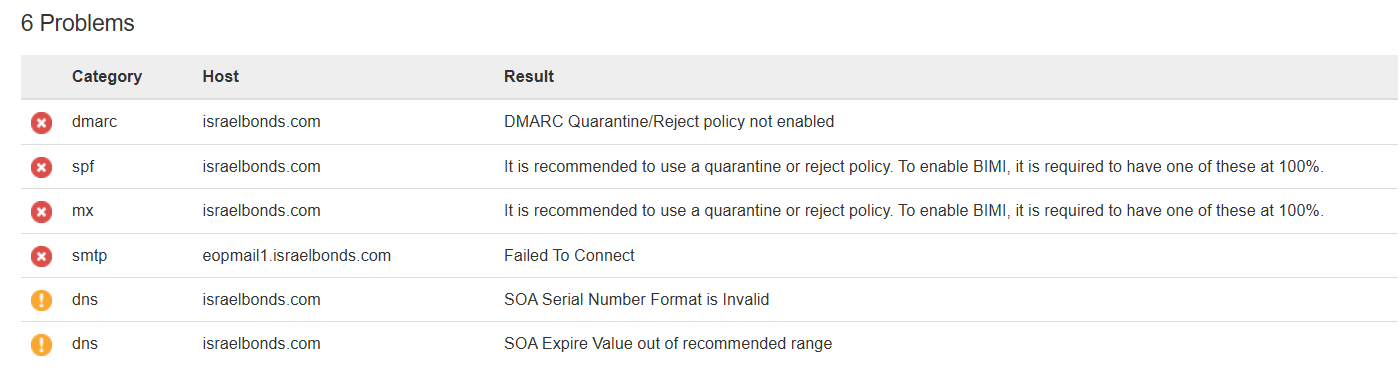Viewport: 1399px width, 388px height.
Task: Click the orange warning icon for SOA Serial
Action: [41, 300]
